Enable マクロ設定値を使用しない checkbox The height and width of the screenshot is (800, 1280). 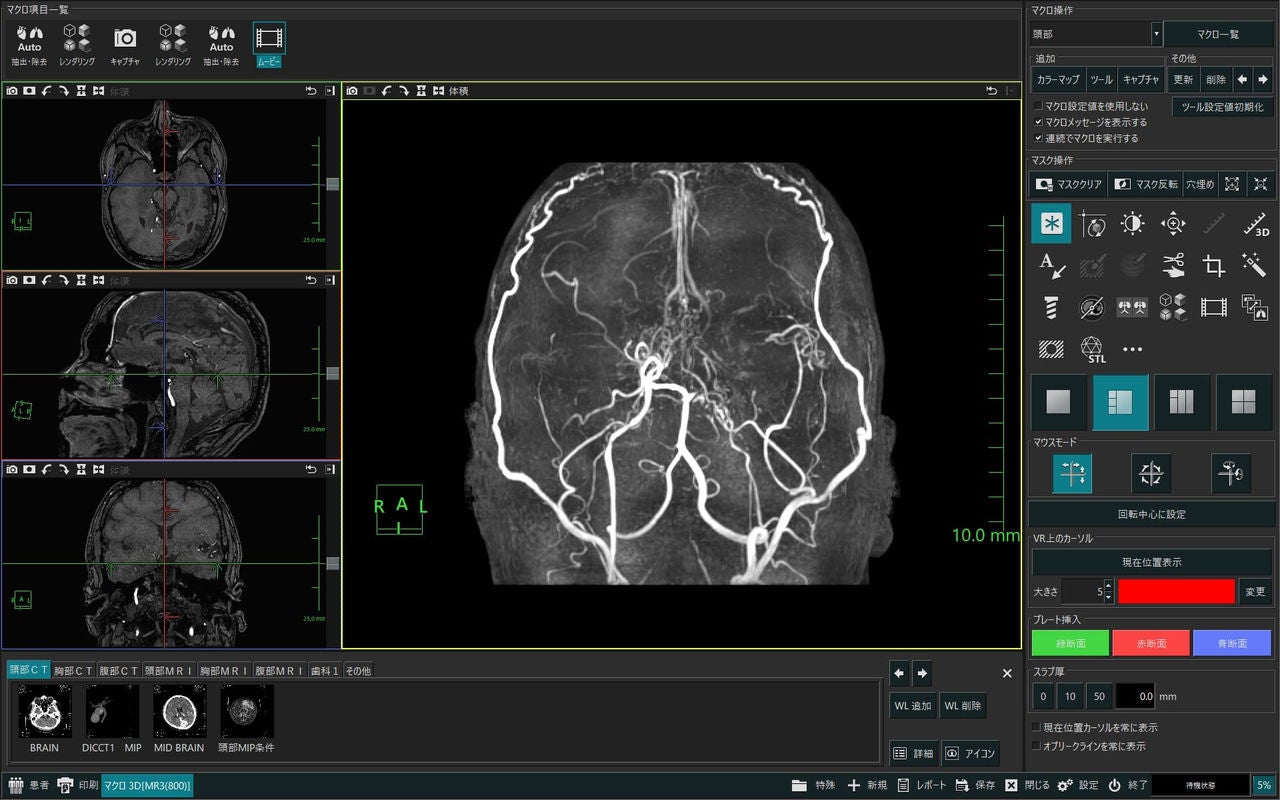click(x=1038, y=106)
